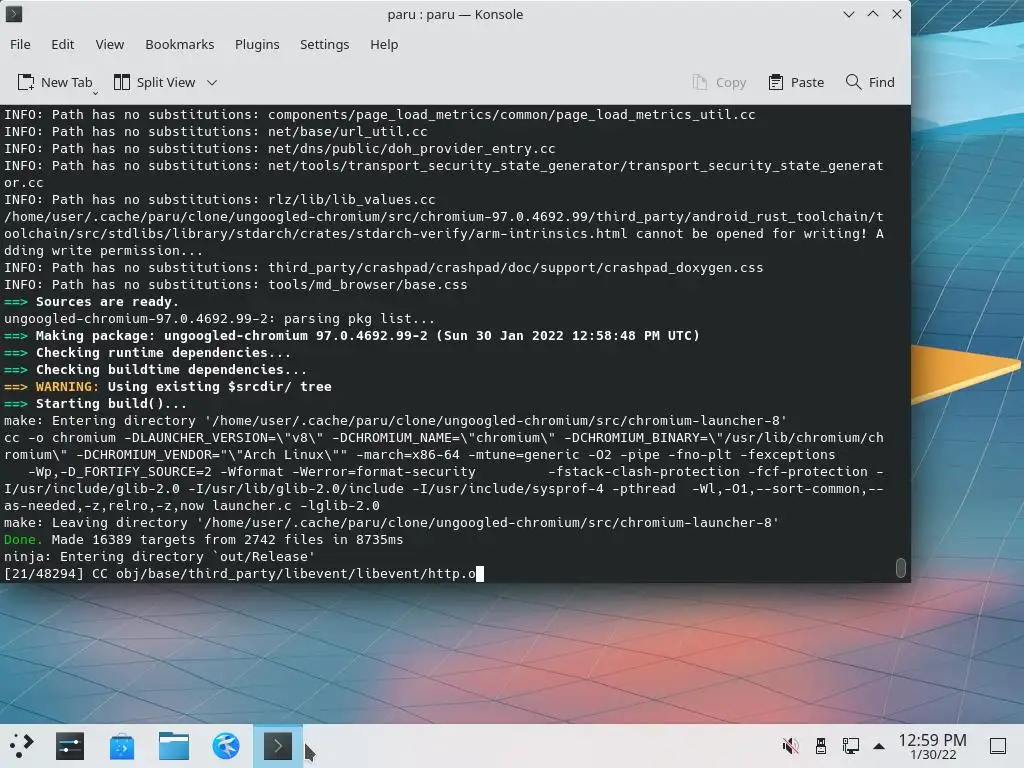Click the network connection tray icon
Screen dimensions: 1024x768
pyautogui.click(x=850, y=746)
